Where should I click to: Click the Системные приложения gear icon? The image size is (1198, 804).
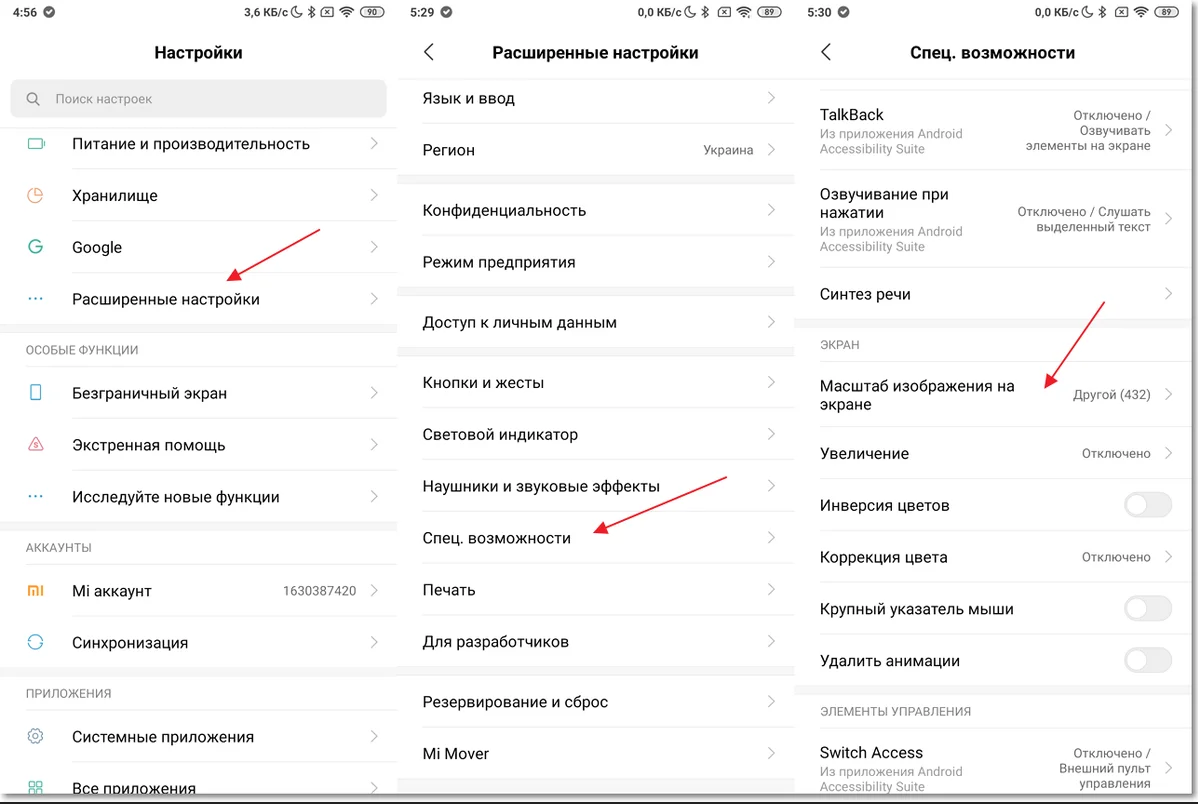tap(36, 737)
